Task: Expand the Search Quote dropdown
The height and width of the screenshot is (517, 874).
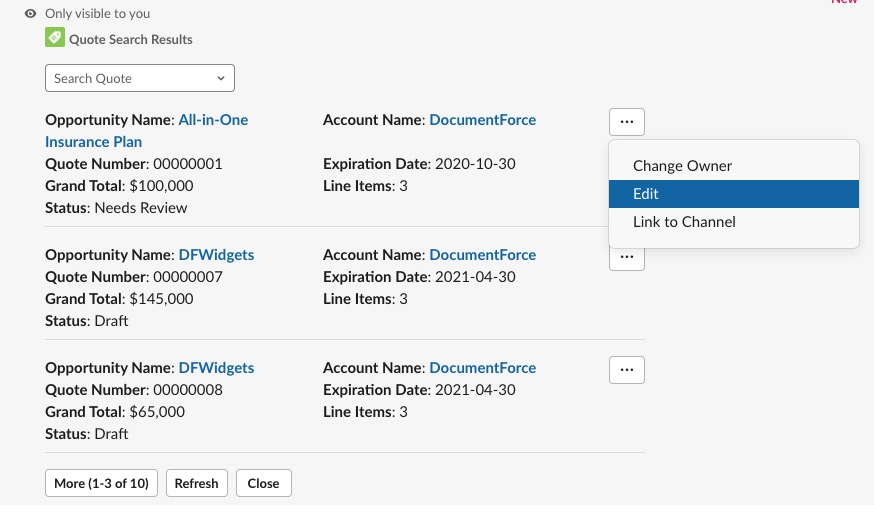Action: tap(140, 78)
